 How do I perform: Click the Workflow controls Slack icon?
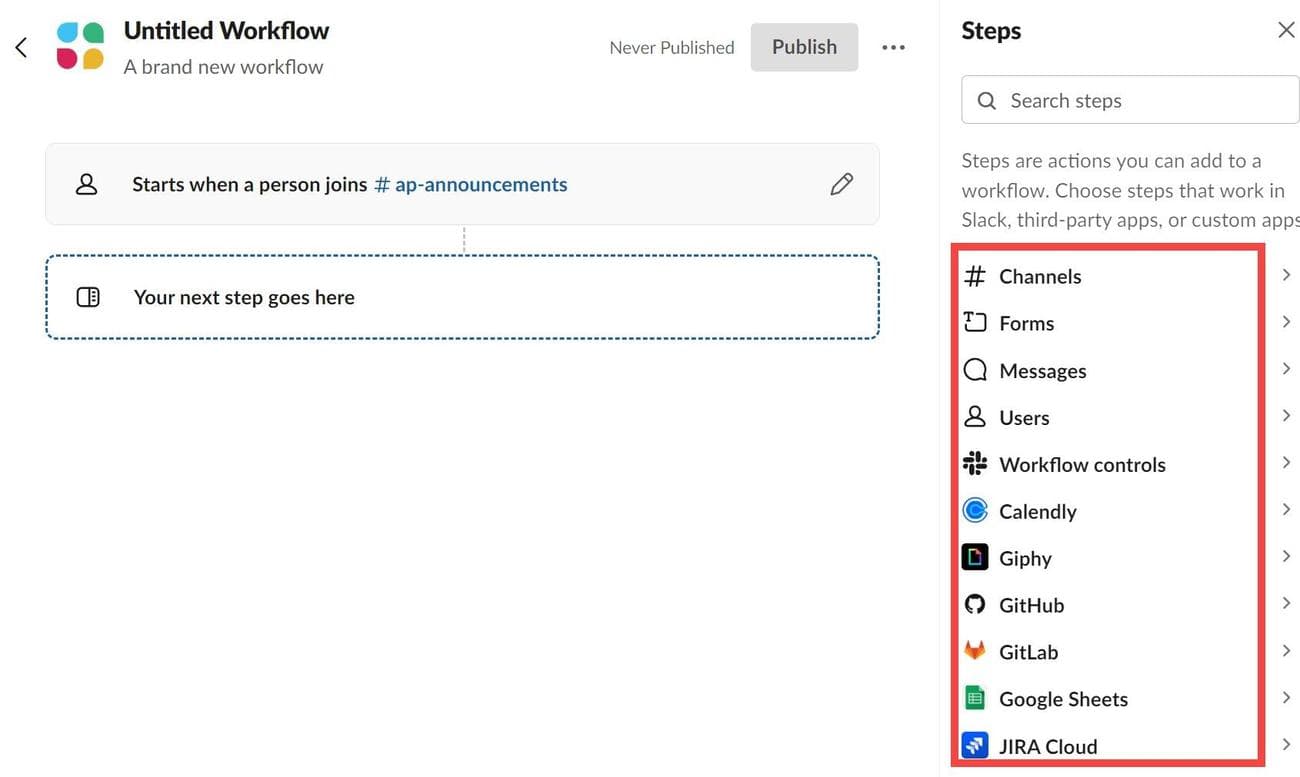(x=974, y=464)
